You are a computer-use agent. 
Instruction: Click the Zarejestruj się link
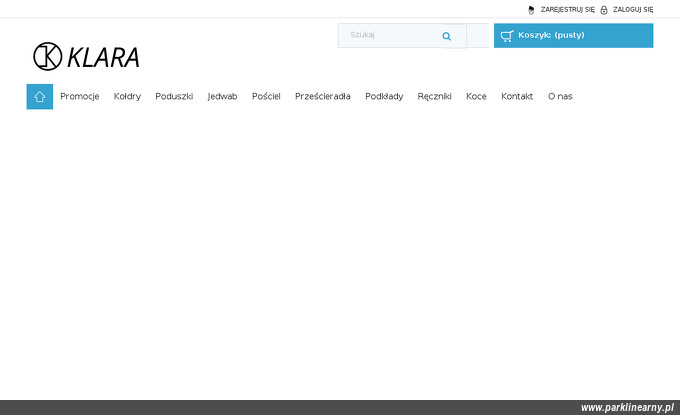point(568,10)
